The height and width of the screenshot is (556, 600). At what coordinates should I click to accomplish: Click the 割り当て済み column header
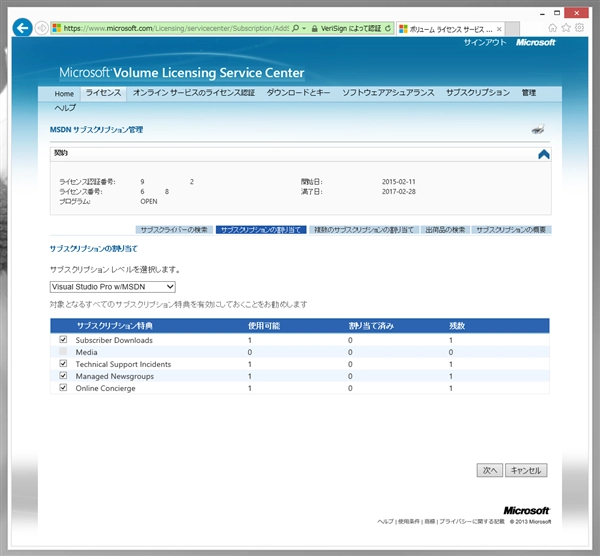(x=371, y=326)
